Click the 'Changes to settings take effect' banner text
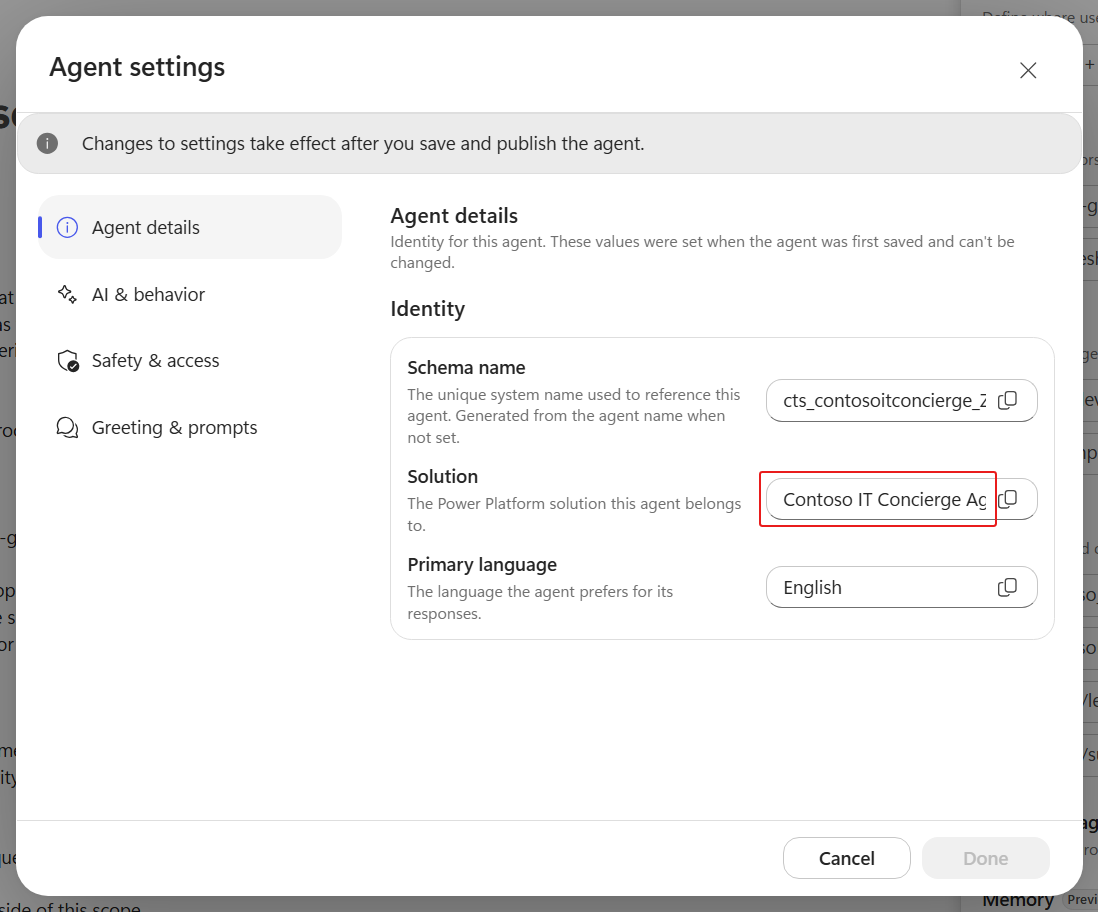This screenshot has width=1098, height=912. pyautogui.click(x=363, y=144)
